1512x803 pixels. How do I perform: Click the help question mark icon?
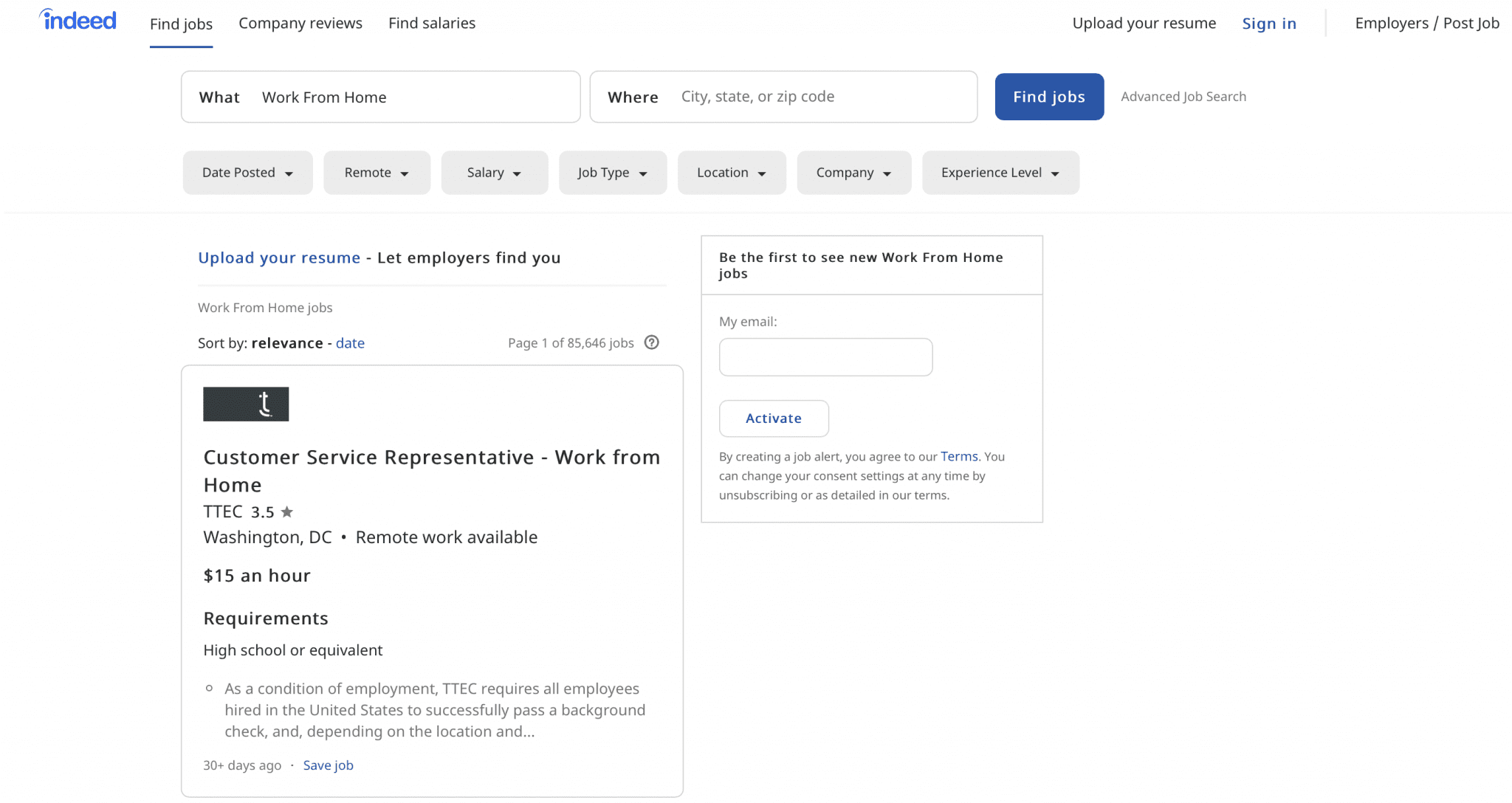coord(651,342)
